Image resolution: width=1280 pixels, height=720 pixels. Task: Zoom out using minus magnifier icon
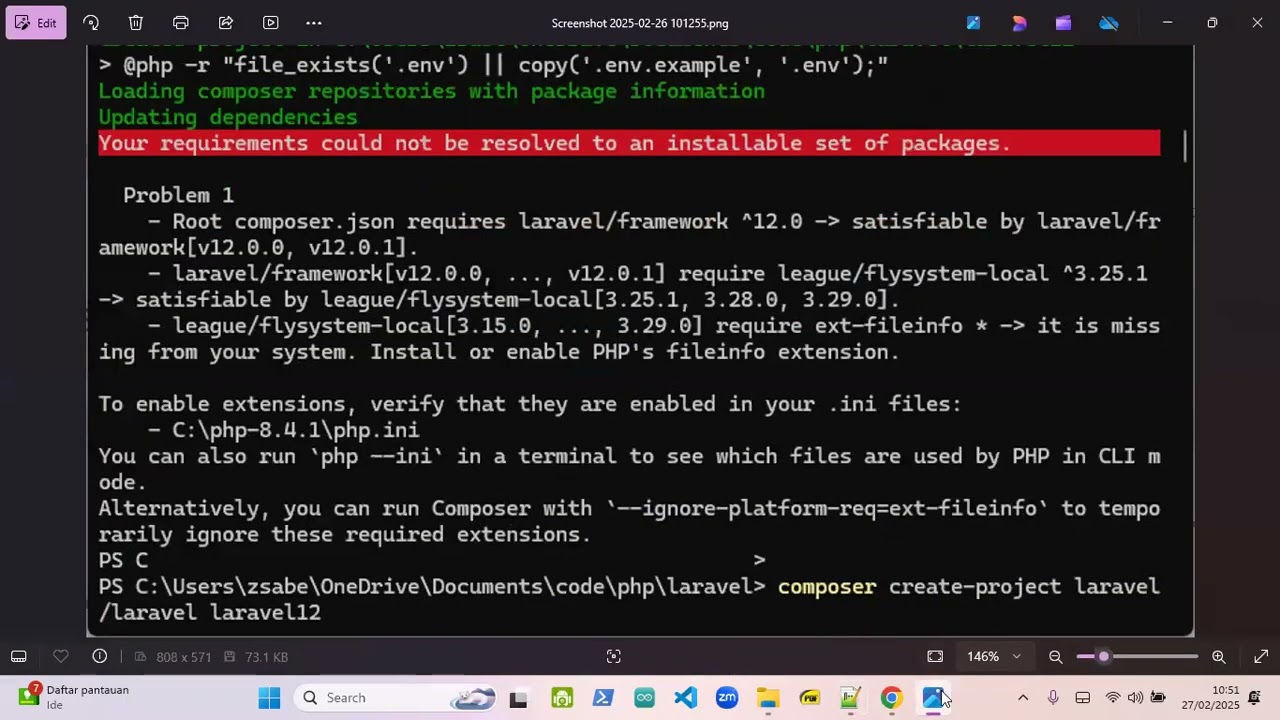coord(1055,657)
